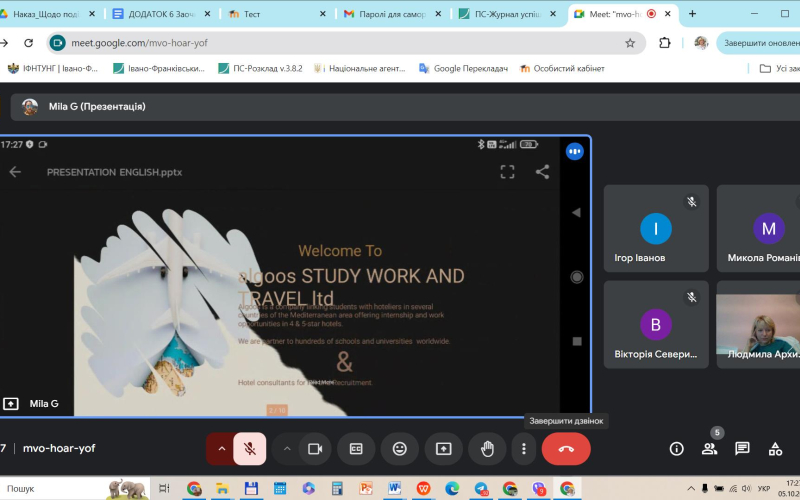
Task: Open the Івано-Франківськи bookmark
Action: click(x=159, y=68)
